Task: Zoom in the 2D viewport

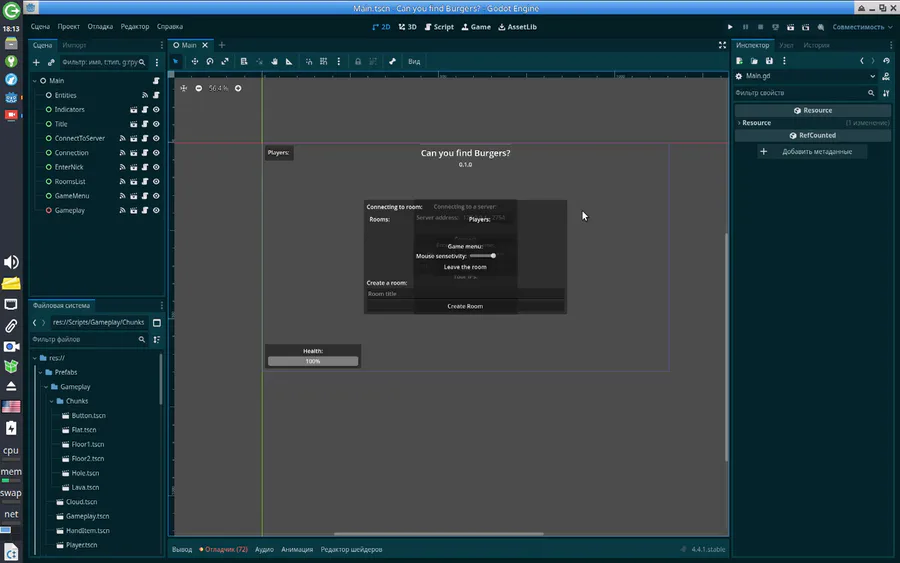Action: [x=238, y=88]
